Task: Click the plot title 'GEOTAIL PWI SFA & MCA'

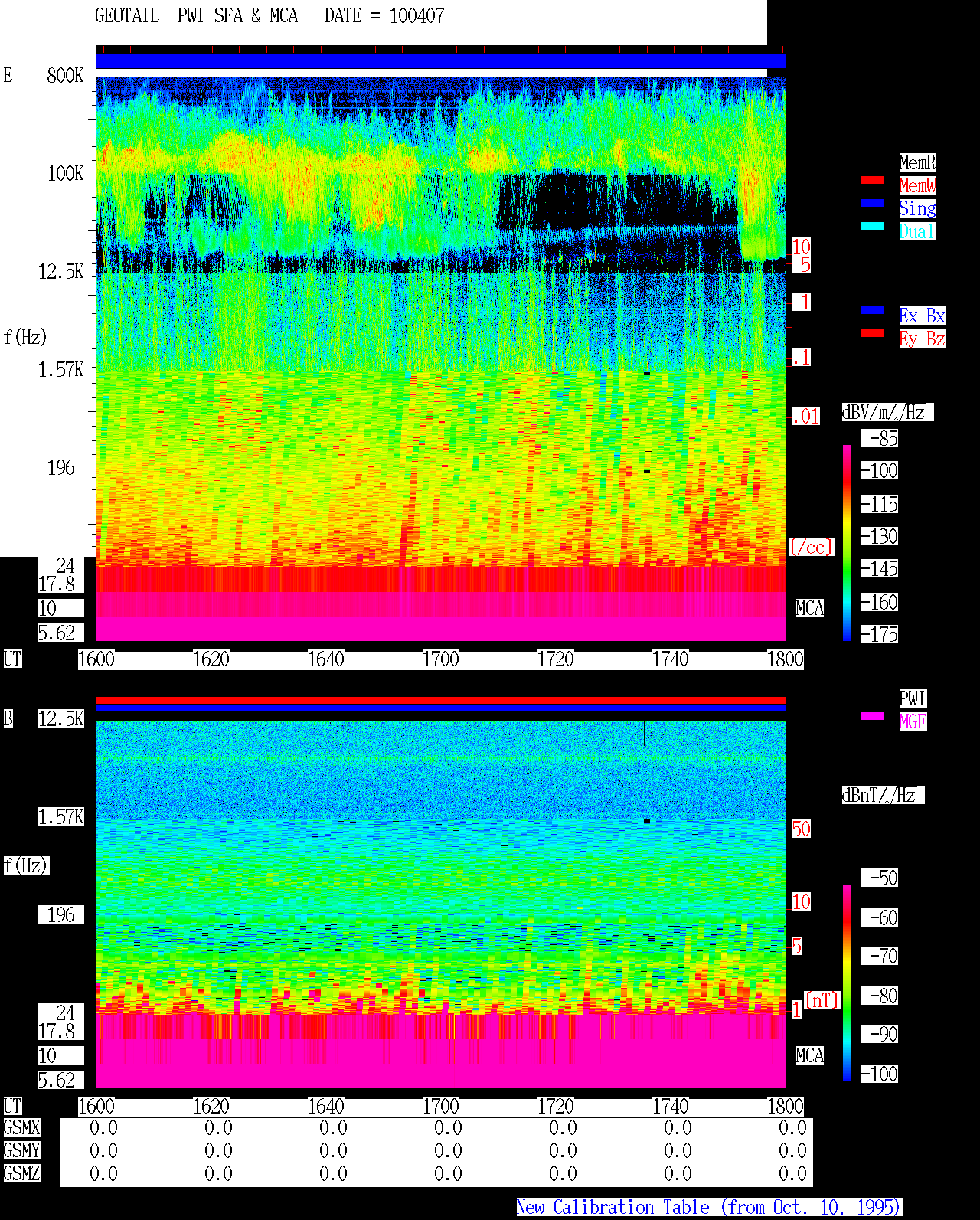Action: [x=196, y=16]
